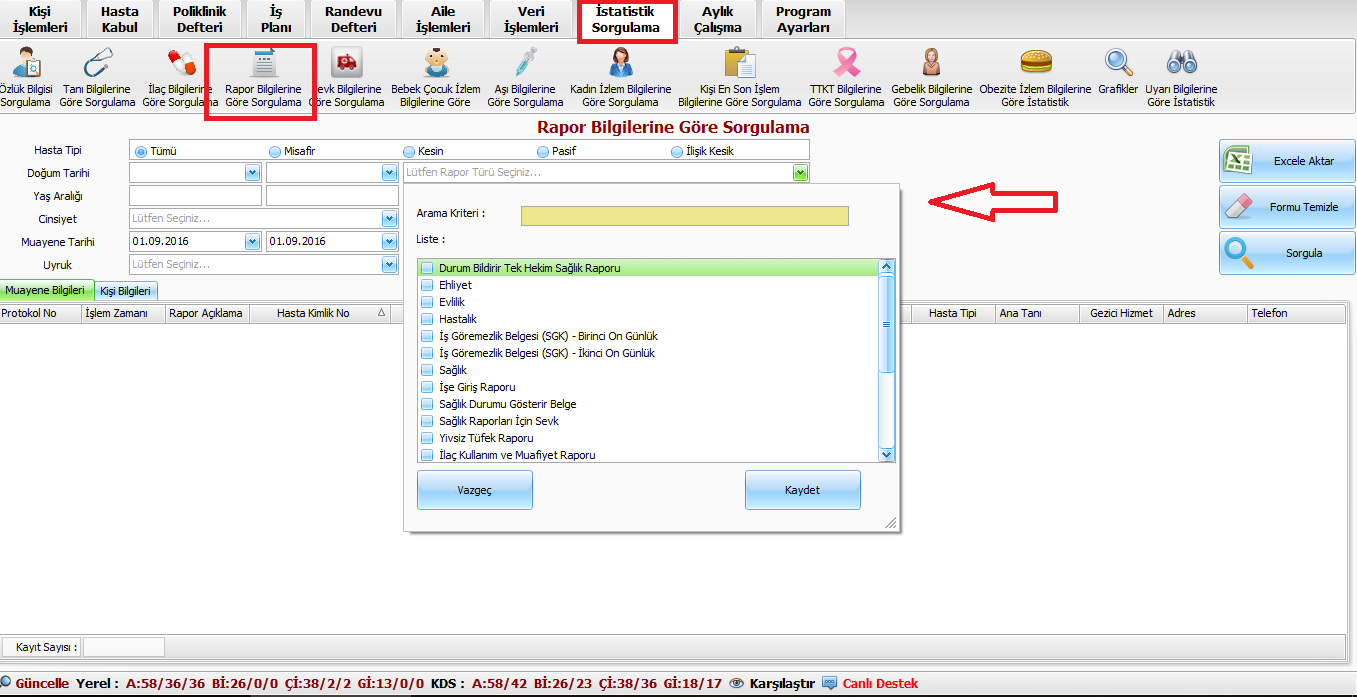This screenshot has height=697, width=1357.
Task: Switch to the Hasta Kabul tab
Action: pyautogui.click(x=120, y=20)
